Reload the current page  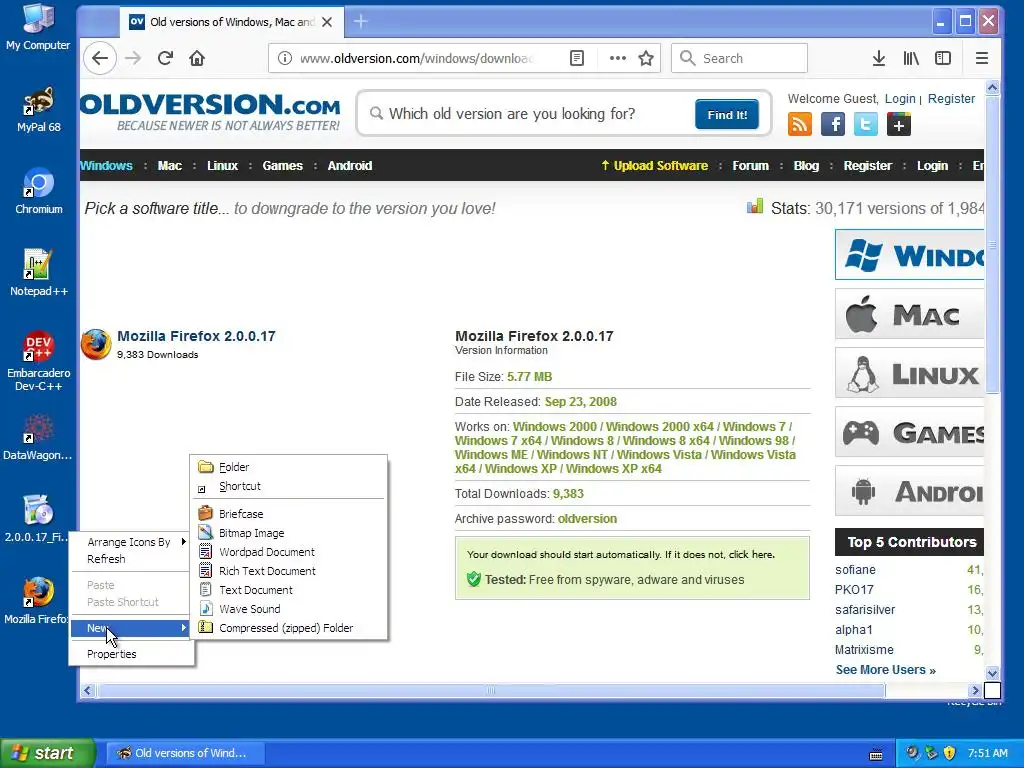point(165,58)
